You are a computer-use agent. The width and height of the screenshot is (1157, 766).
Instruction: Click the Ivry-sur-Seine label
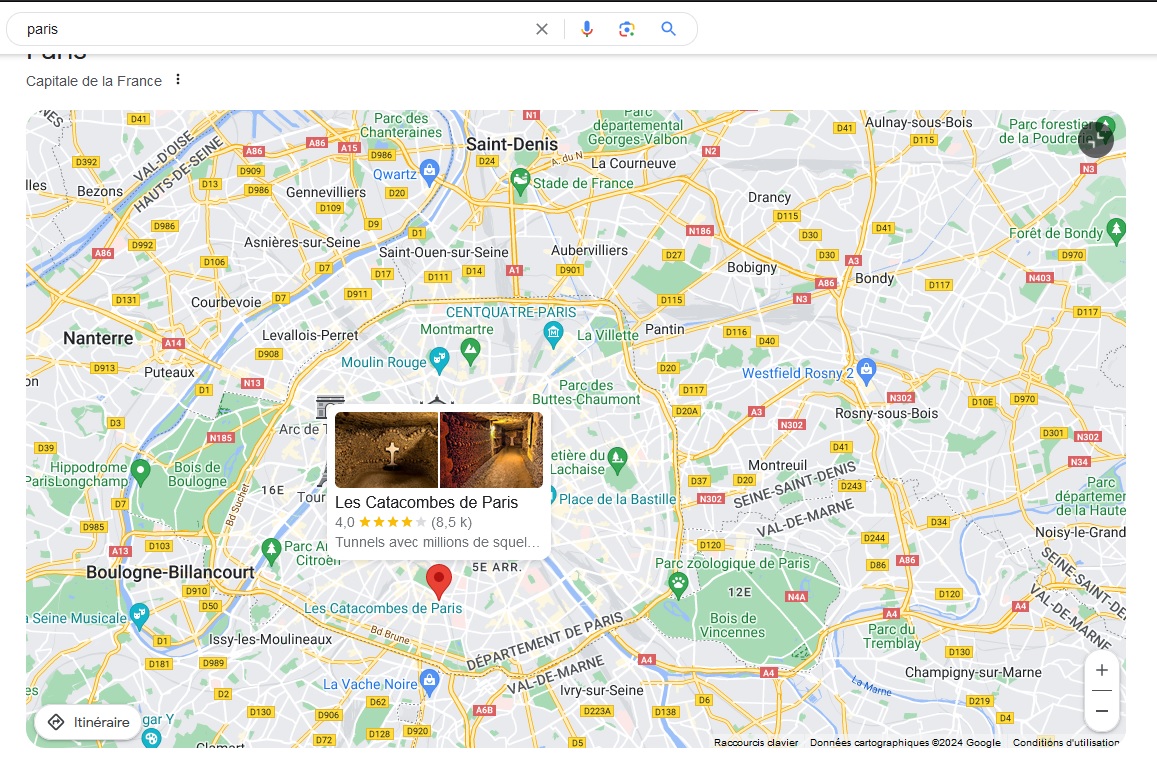pyautogui.click(x=601, y=690)
